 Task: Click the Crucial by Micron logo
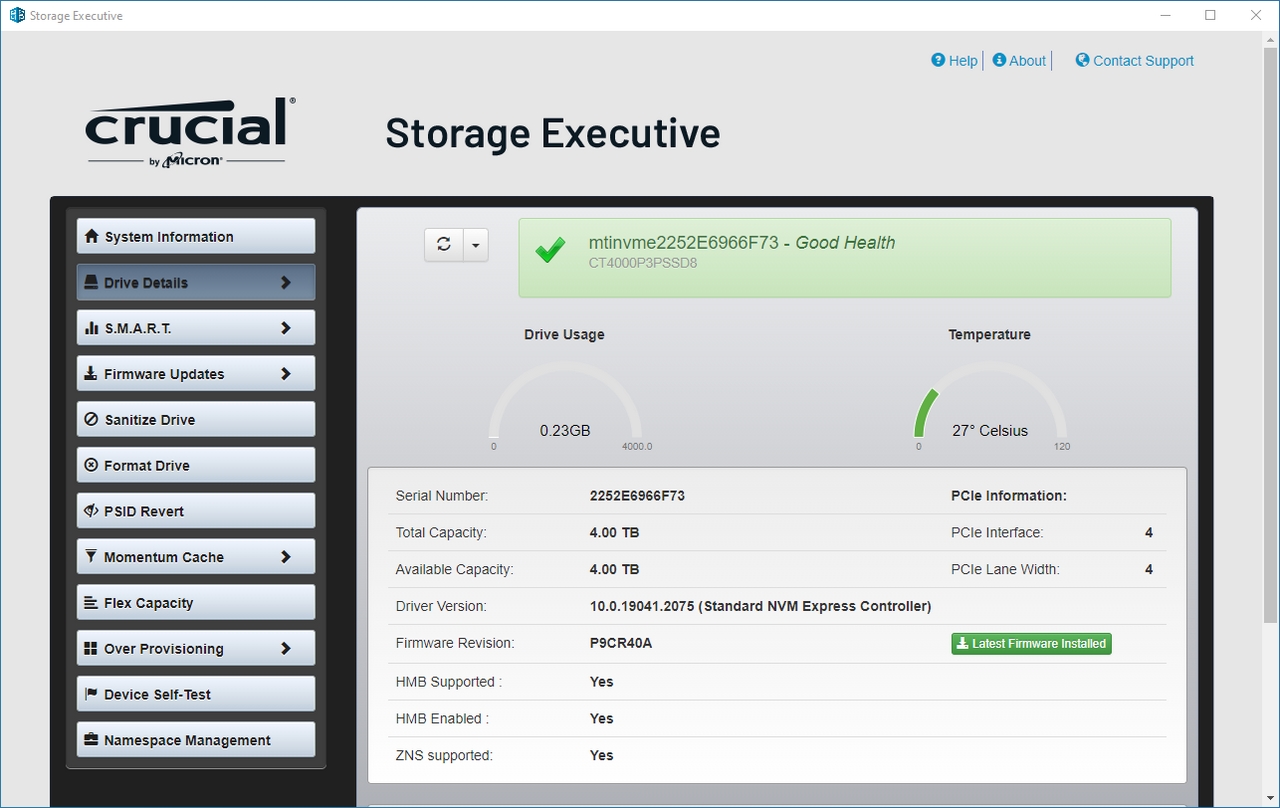click(190, 131)
